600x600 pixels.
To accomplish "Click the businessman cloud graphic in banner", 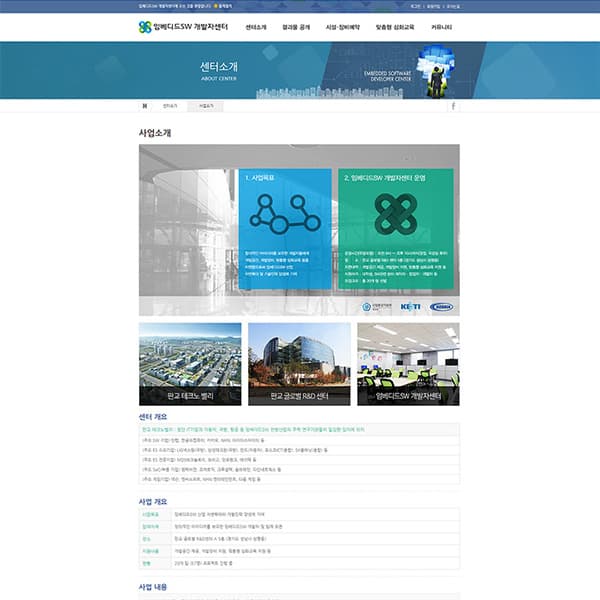I will 435,71.
